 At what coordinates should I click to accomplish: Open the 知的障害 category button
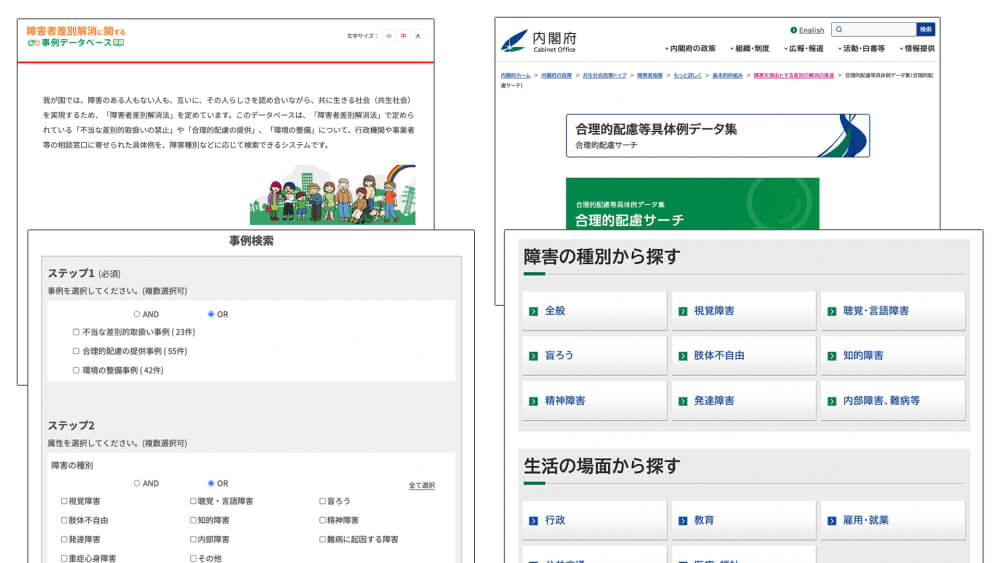(892, 356)
